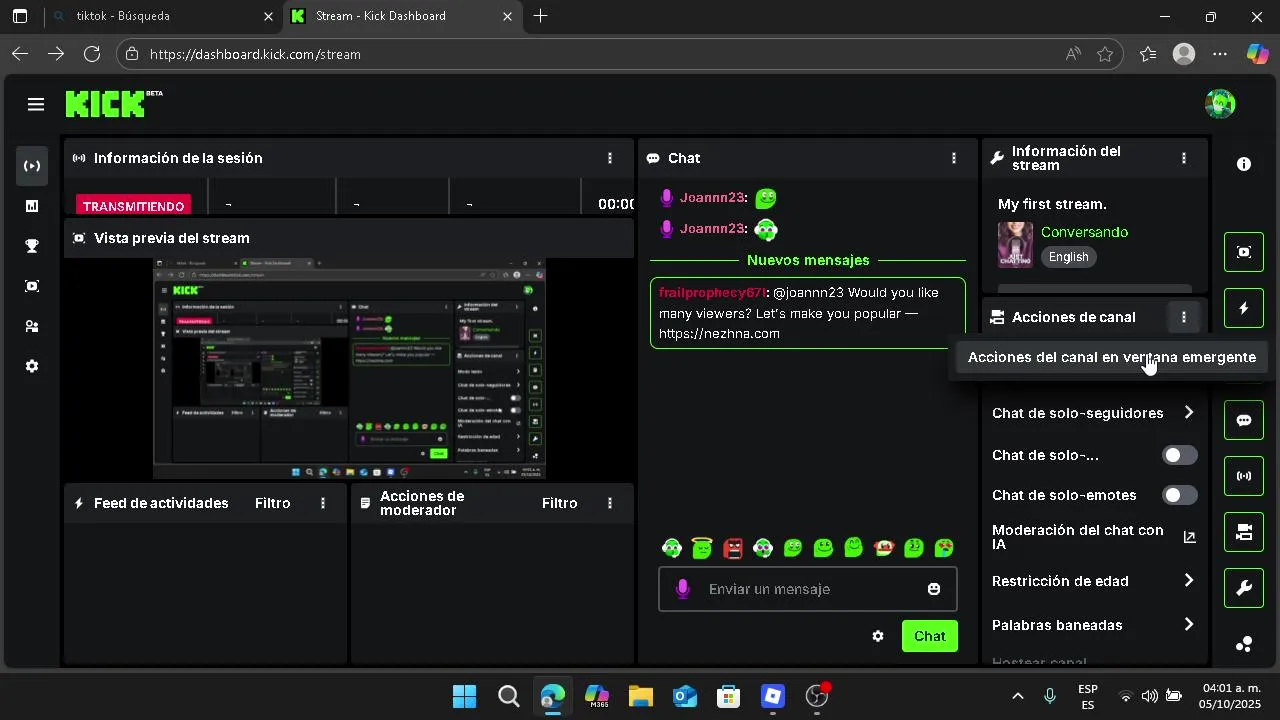
Task: Click the info circle icon in right rail
Action: 1244,164
